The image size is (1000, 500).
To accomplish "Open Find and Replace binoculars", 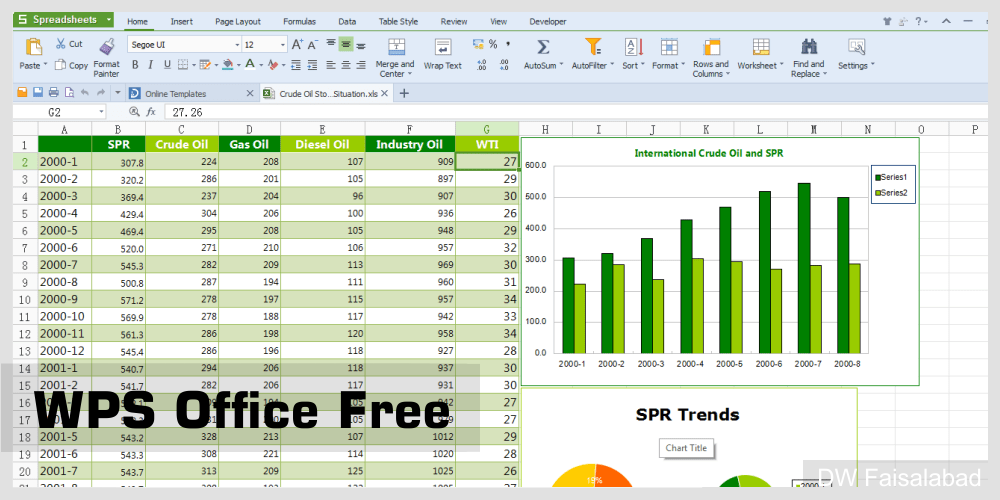I will click(809, 46).
